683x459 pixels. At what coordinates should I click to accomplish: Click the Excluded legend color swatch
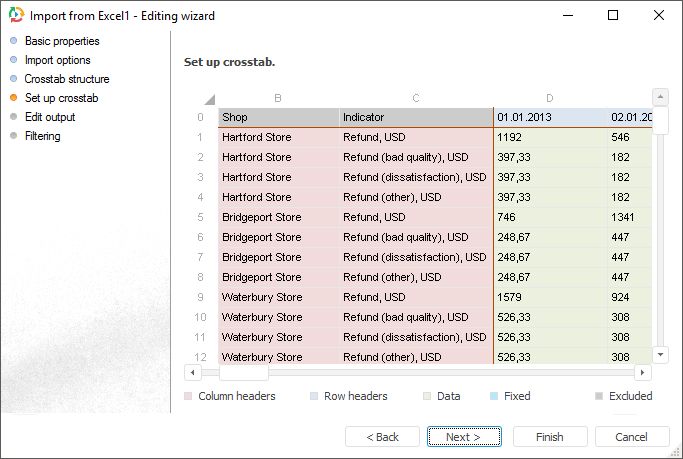[x=600, y=396]
